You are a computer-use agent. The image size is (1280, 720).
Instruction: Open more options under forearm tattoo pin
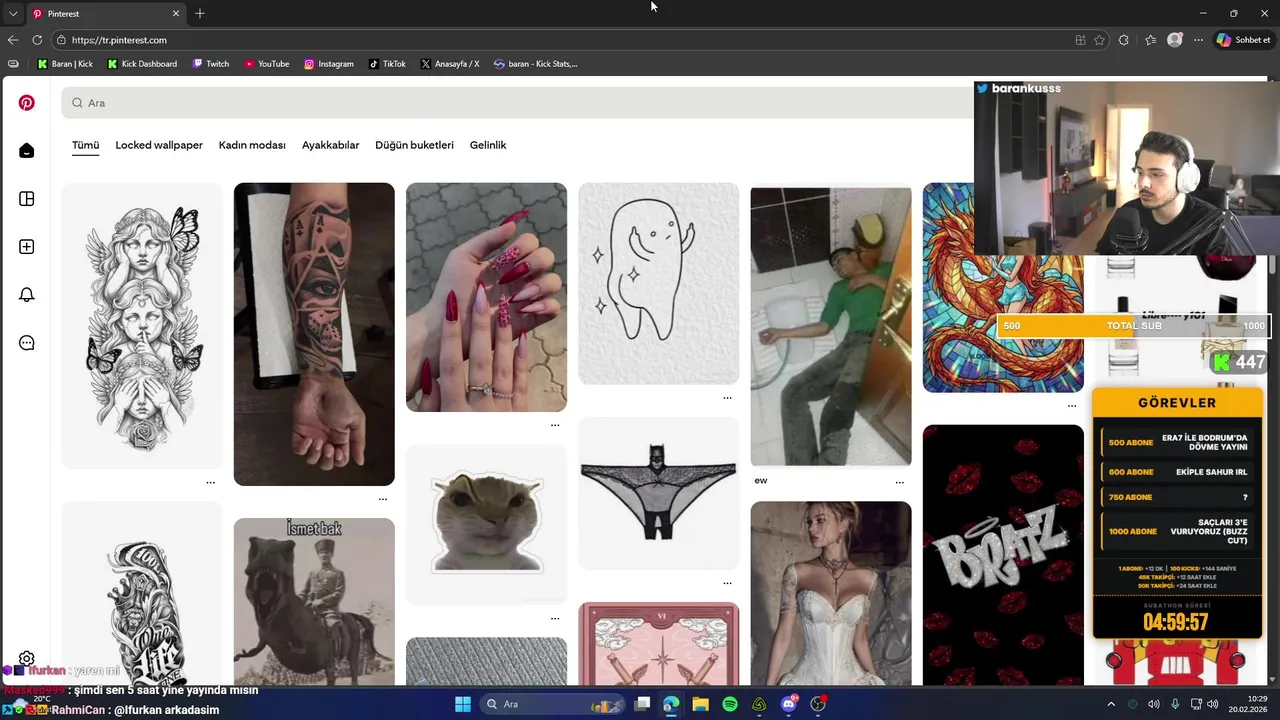click(x=382, y=499)
